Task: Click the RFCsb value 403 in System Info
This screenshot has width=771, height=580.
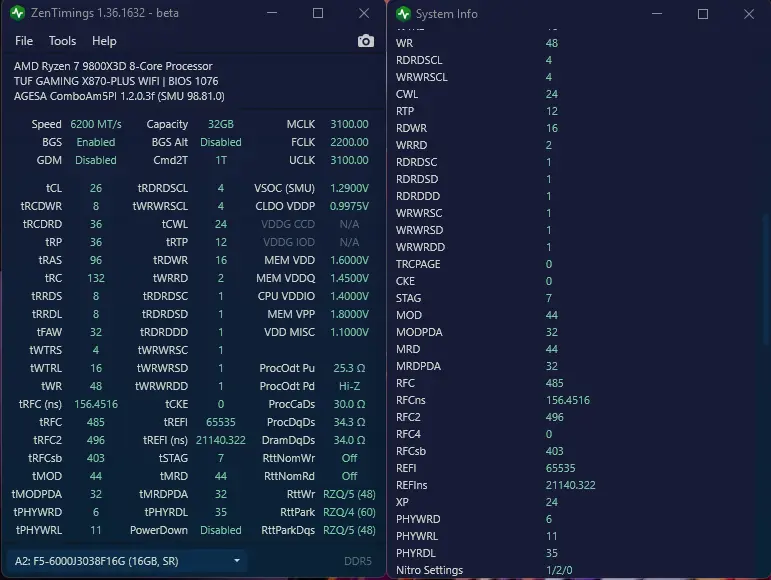Action: point(555,451)
